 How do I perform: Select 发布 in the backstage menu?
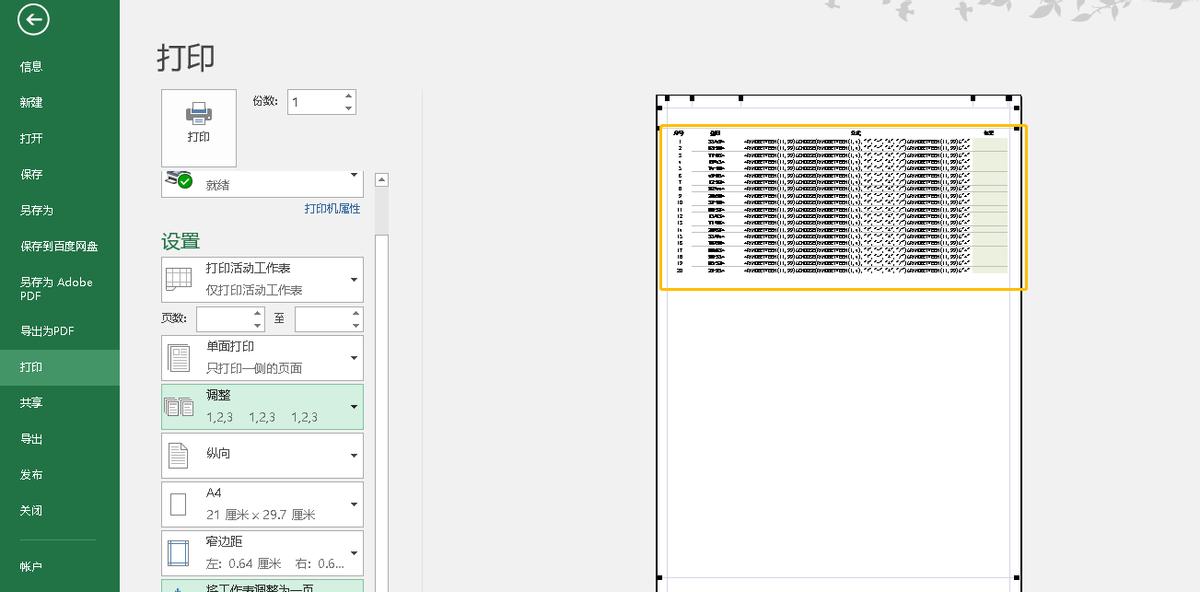[60, 475]
